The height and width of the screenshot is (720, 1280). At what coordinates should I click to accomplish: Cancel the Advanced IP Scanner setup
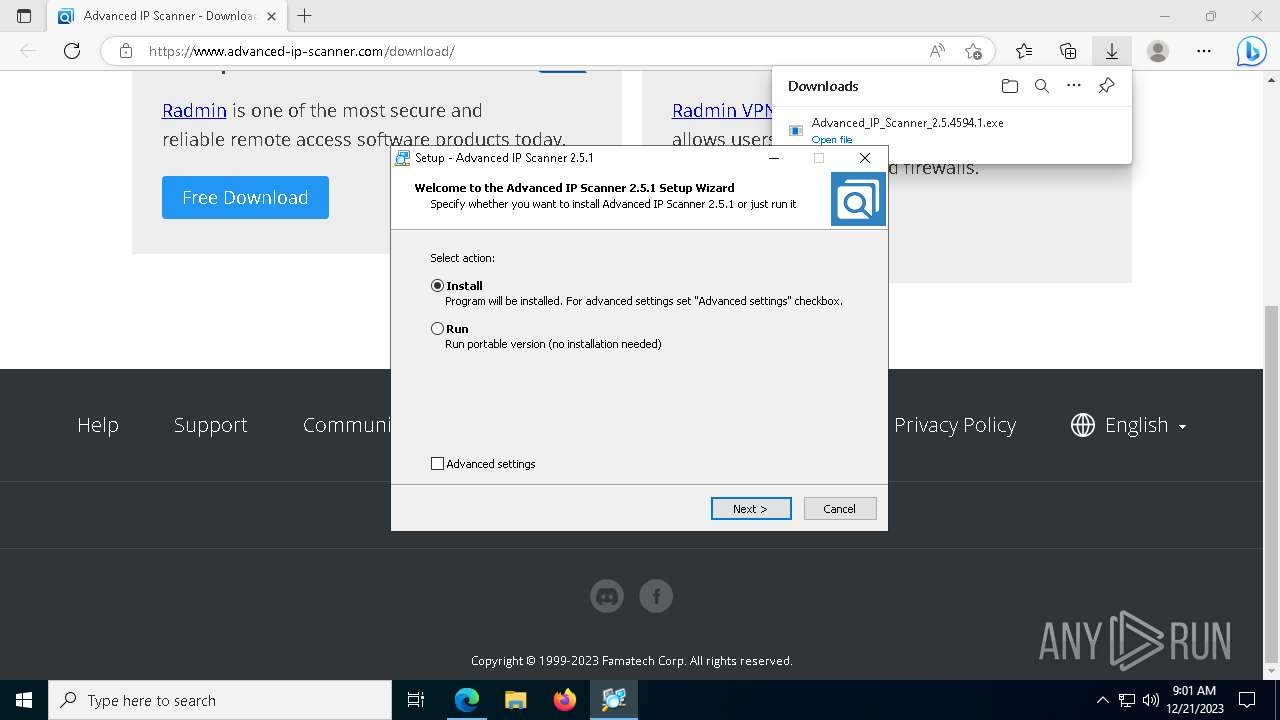839,508
